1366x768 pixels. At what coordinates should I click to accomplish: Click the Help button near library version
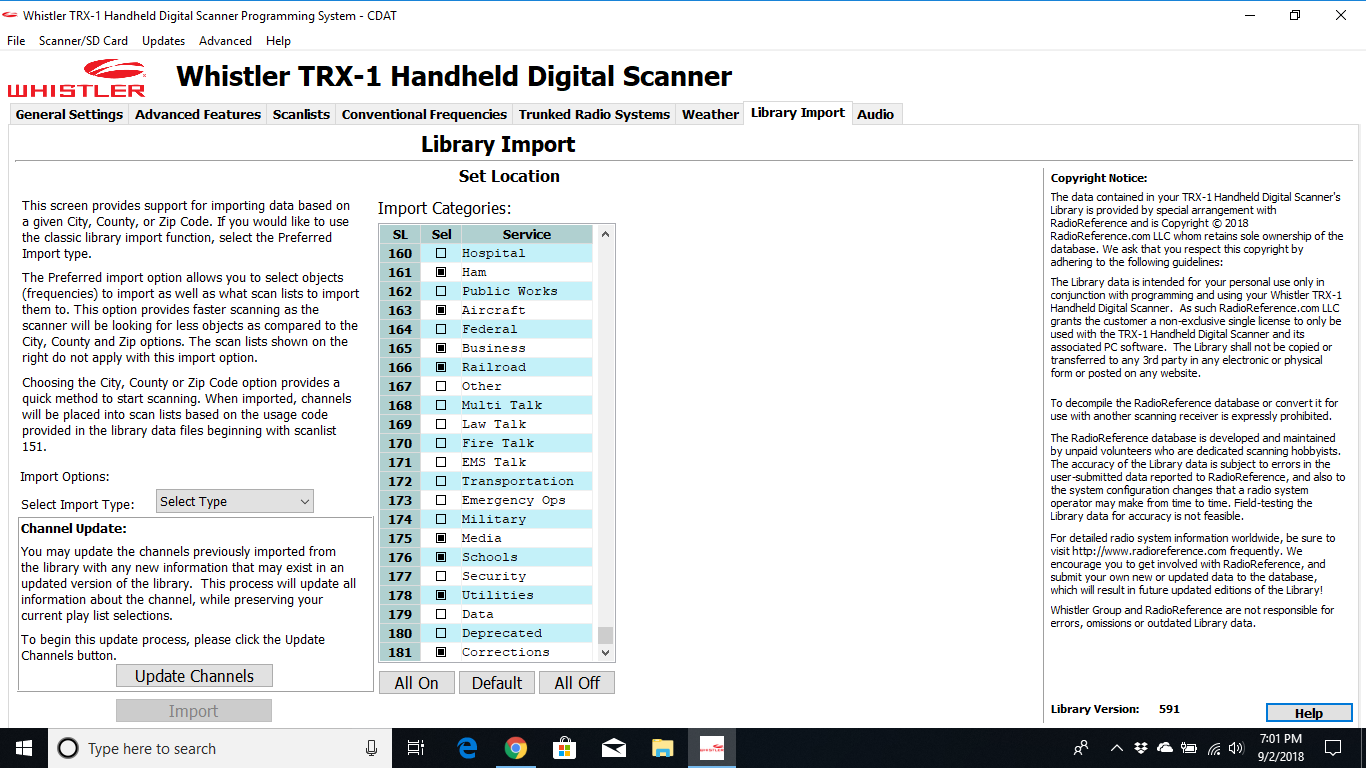(1309, 713)
